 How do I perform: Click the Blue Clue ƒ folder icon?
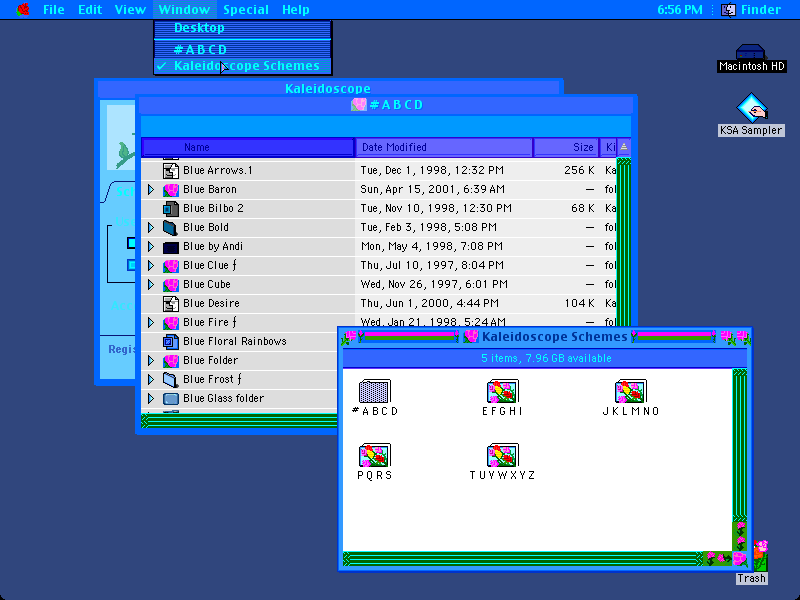point(171,266)
